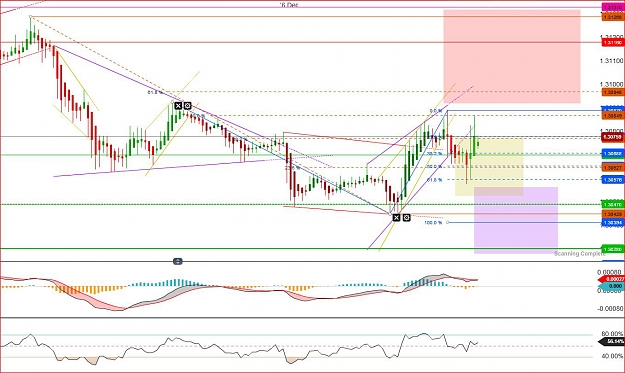Click the 50.0 % Fibonacci level label
This screenshot has width=625, height=373.
(x=434, y=167)
